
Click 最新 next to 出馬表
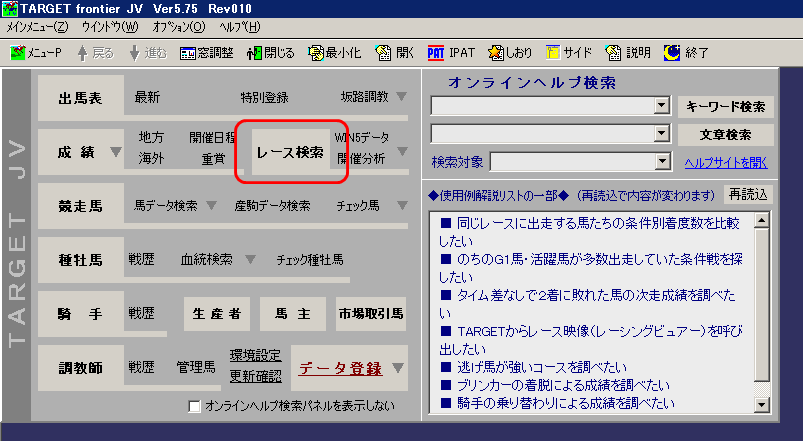tap(147, 97)
